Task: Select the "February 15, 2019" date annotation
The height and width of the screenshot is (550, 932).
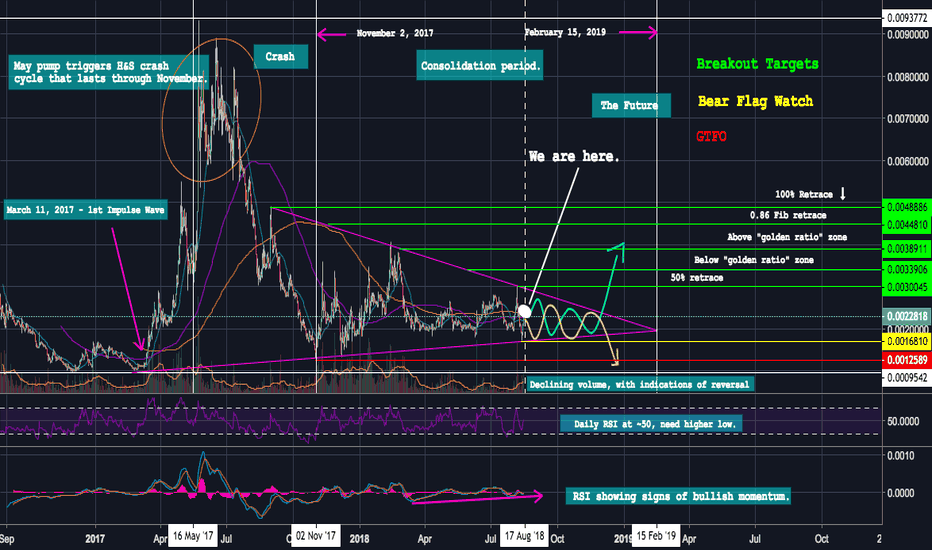Action: pos(565,32)
